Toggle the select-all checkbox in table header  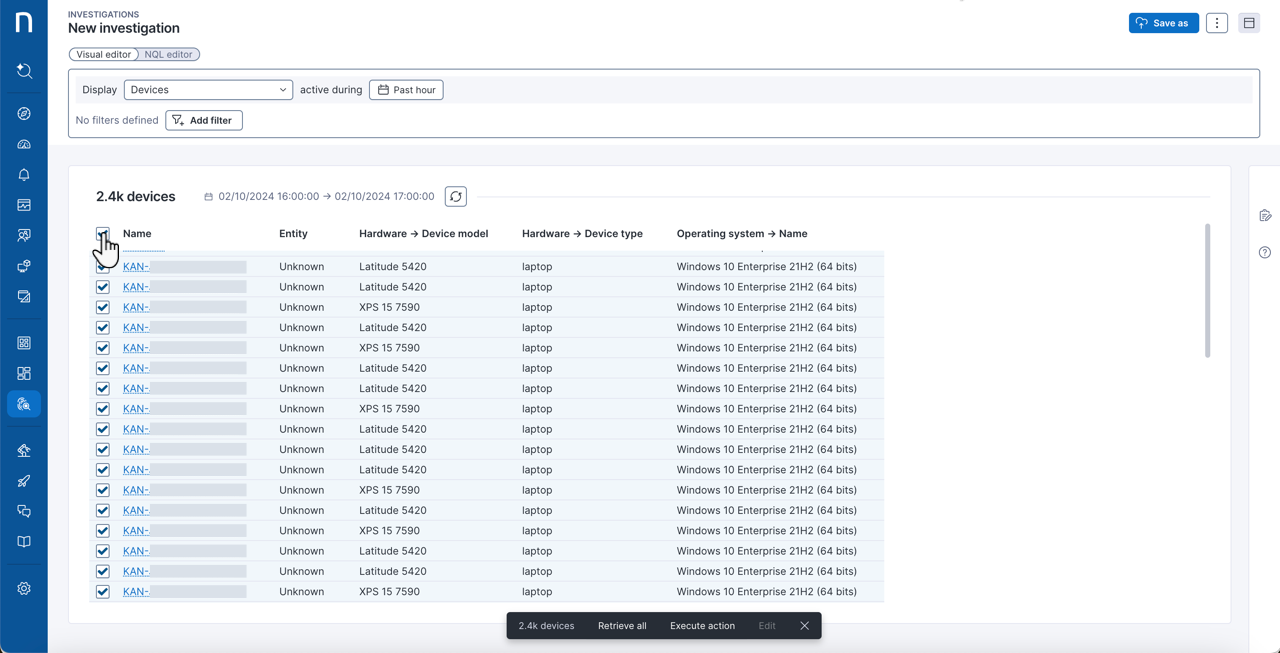pyautogui.click(x=103, y=234)
